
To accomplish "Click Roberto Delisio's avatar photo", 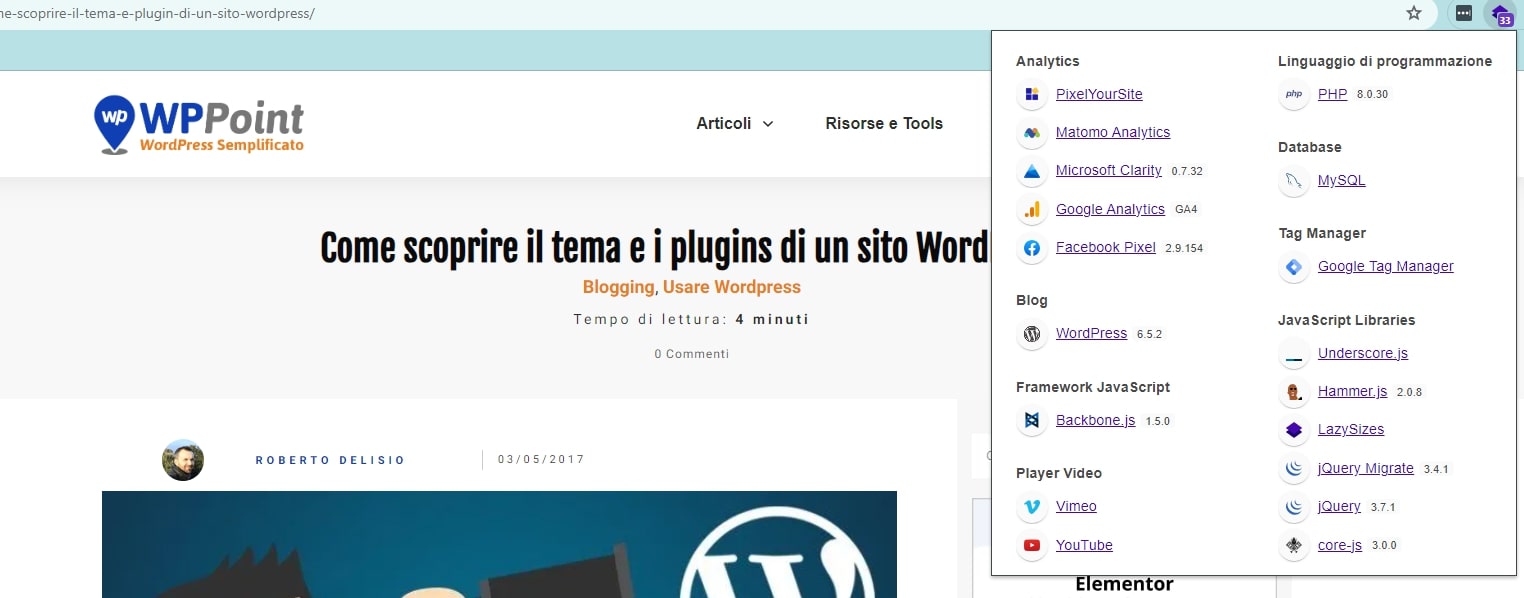I will [x=183, y=460].
